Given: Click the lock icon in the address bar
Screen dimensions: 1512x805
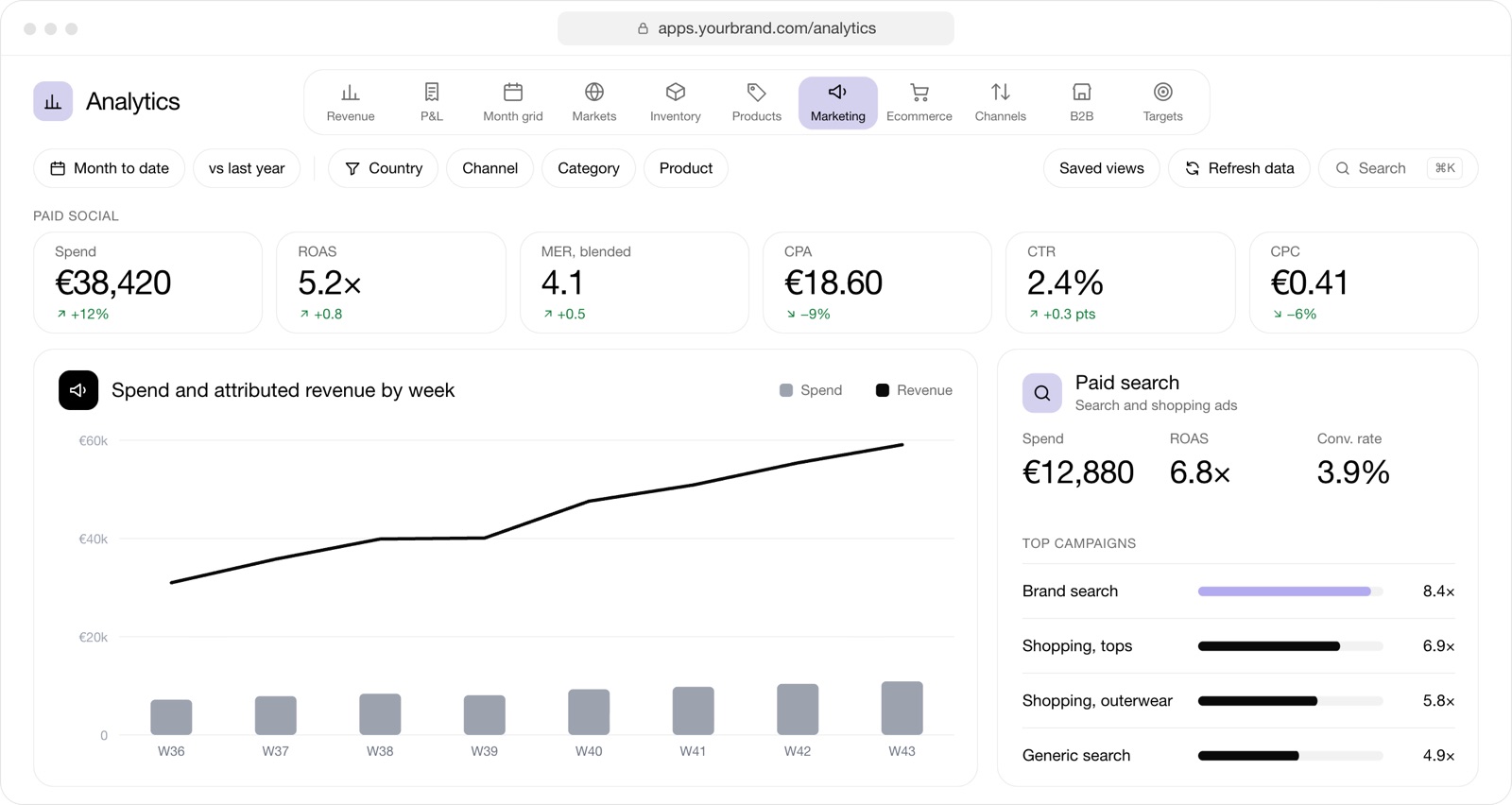Looking at the screenshot, I should coord(643,28).
